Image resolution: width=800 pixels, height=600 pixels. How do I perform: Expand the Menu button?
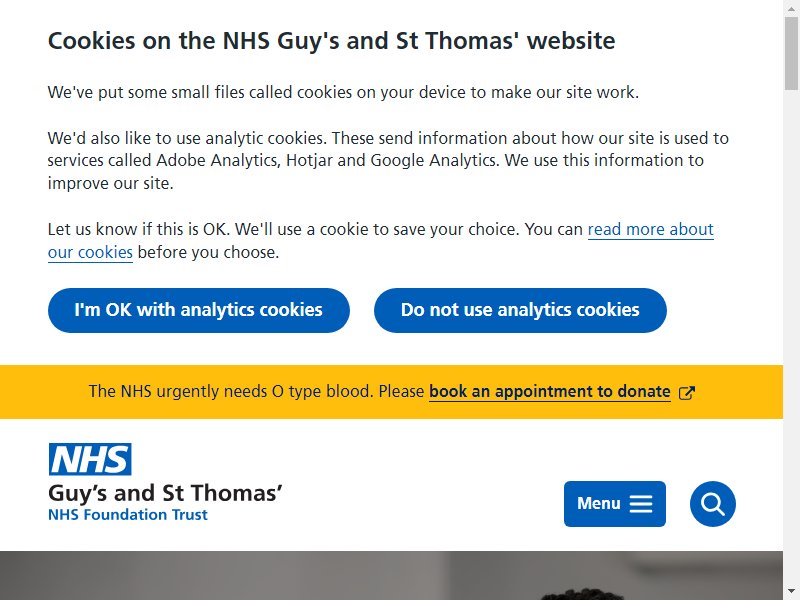click(615, 504)
